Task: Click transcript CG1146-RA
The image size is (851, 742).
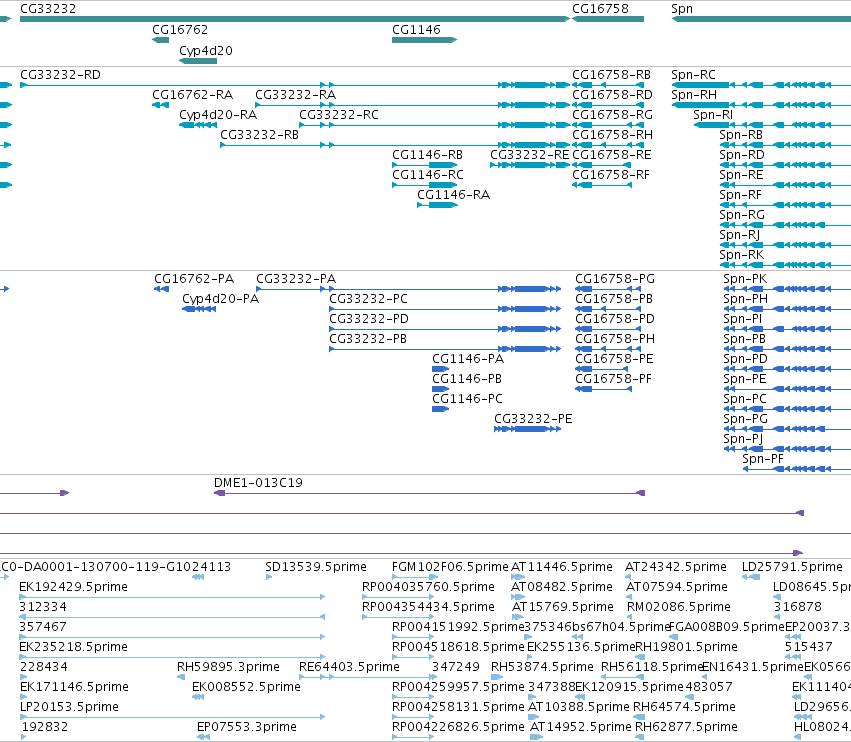Action: (453, 194)
